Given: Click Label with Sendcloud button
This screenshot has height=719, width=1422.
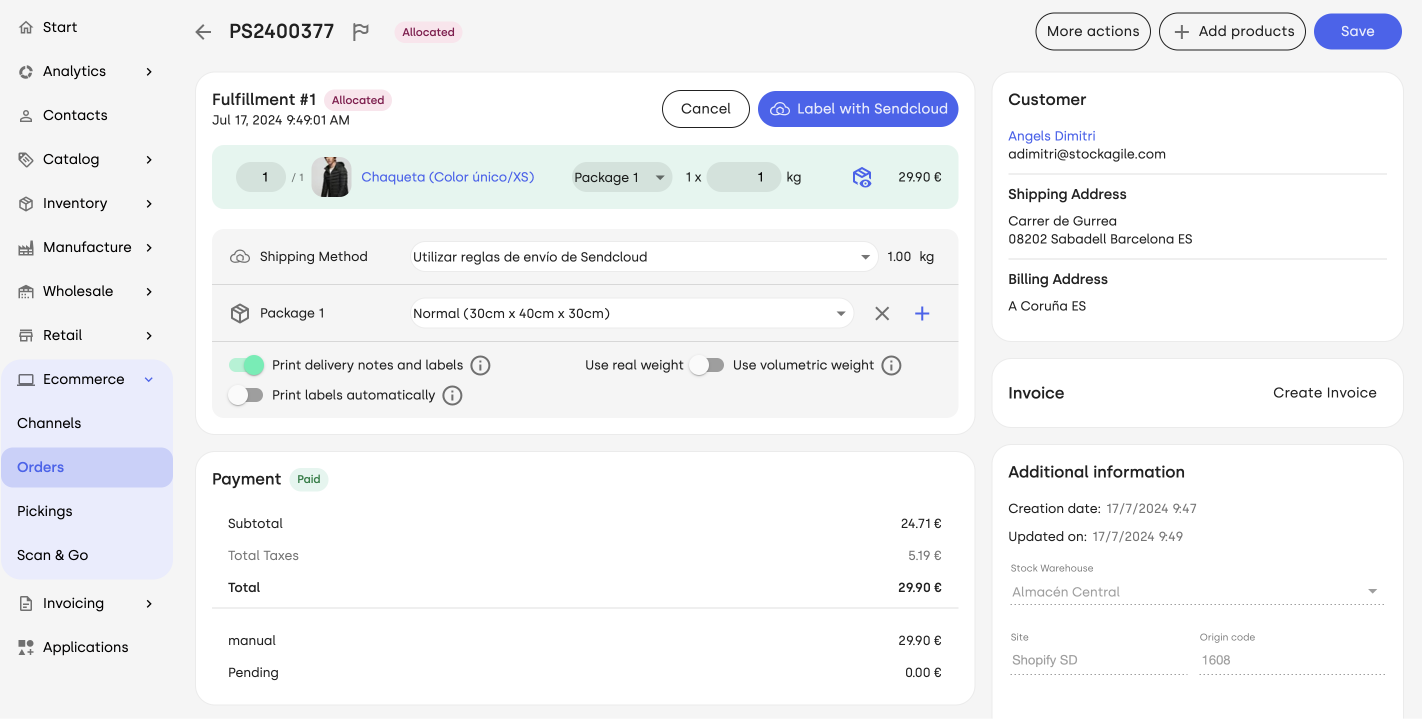Looking at the screenshot, I should (858, 109).
